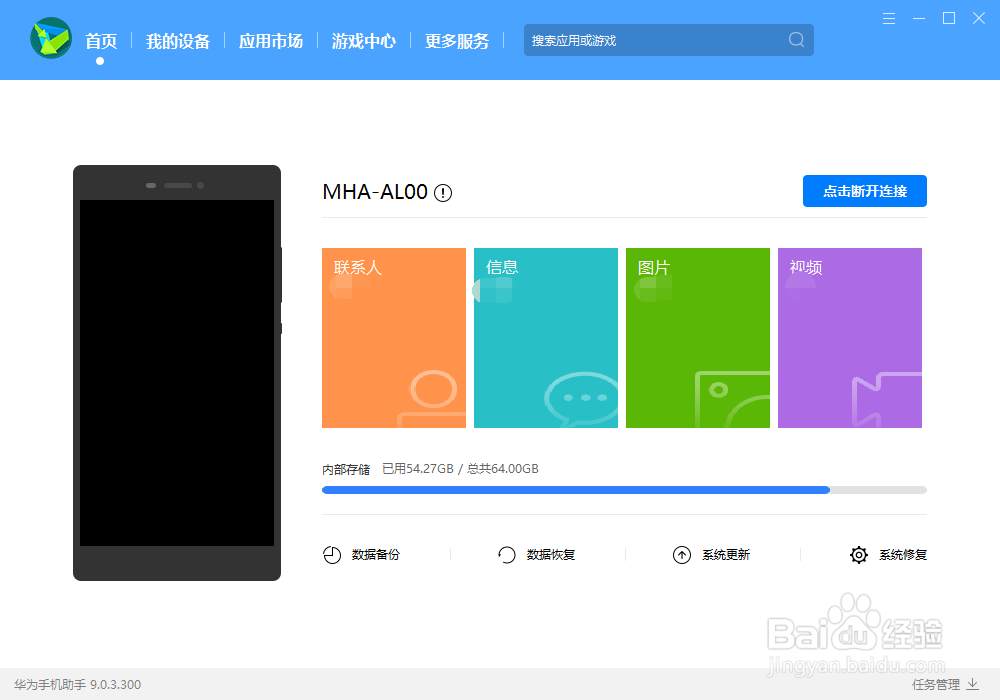This screenshot has height=700, width=1000.
Task: Select the 数据恢复 restore icon
Action: coord(506,554)
